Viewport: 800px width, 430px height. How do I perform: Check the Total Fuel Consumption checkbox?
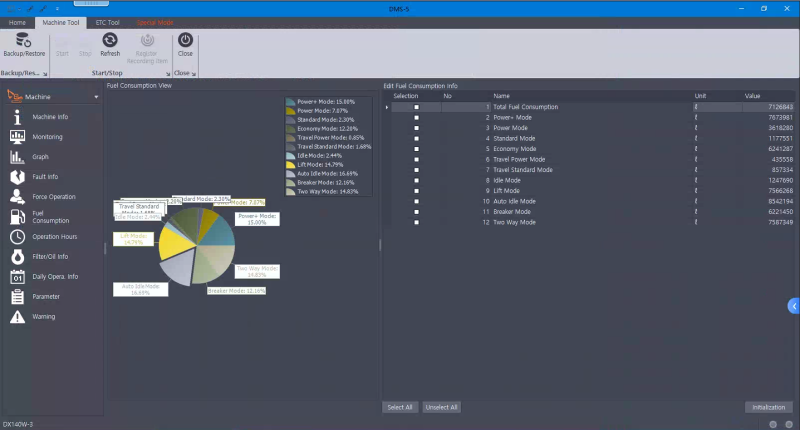(417, 107)
